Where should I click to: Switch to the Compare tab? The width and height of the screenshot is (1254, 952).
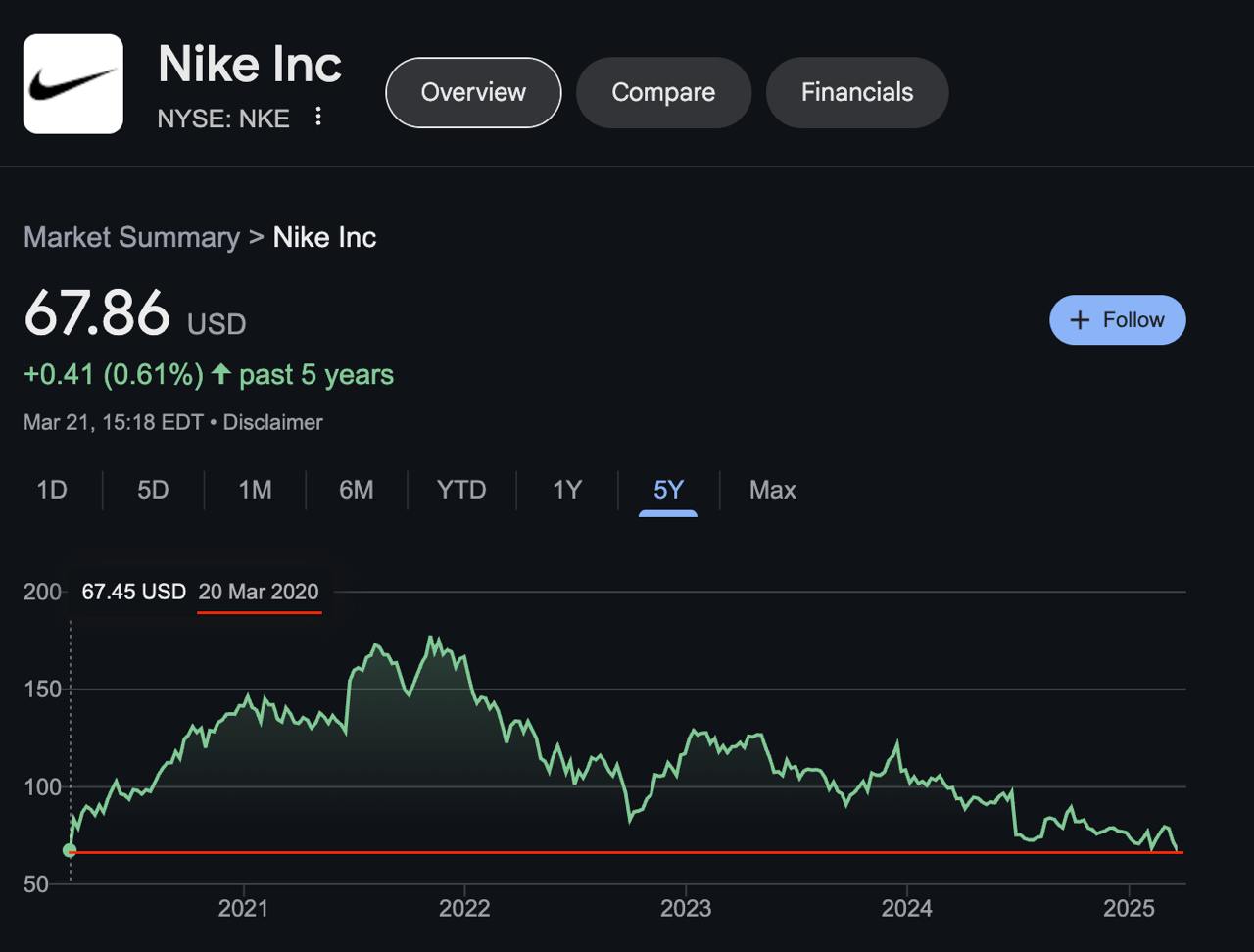[x=663, y=92]
